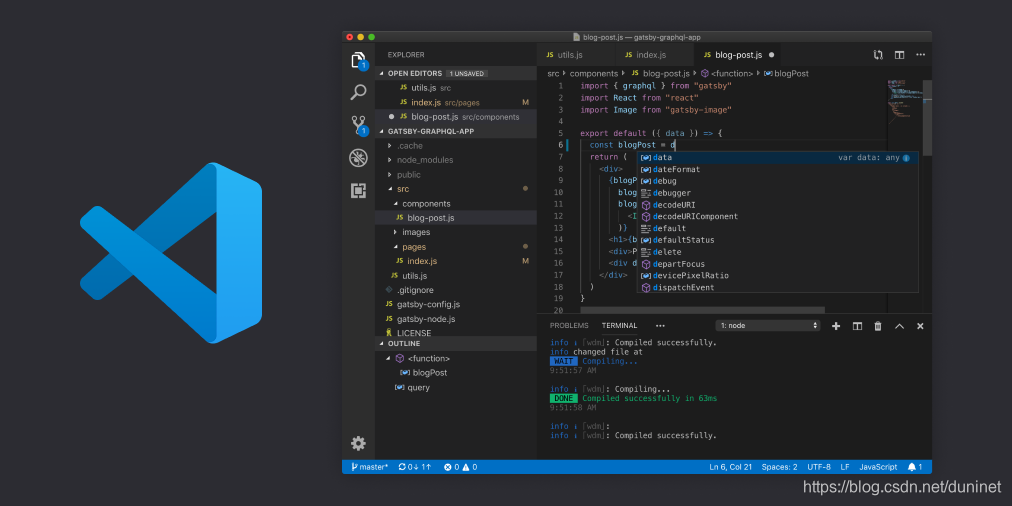Screen dimensions: 1012x506
Task: Switch to the utils.js editor tab
Action: [x=576, y=55]
